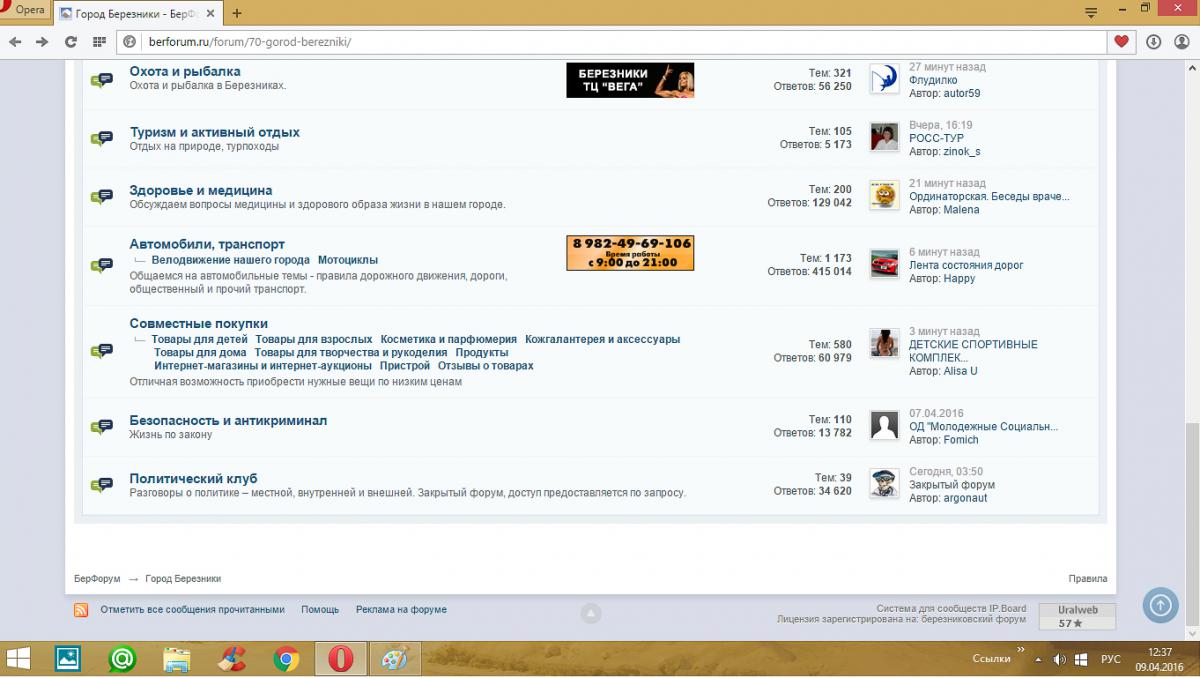The width and height of the screenshot is (1200, 678).
Task: Click the БерФорум breadcrumb link
Action: [x=97, y=579]
